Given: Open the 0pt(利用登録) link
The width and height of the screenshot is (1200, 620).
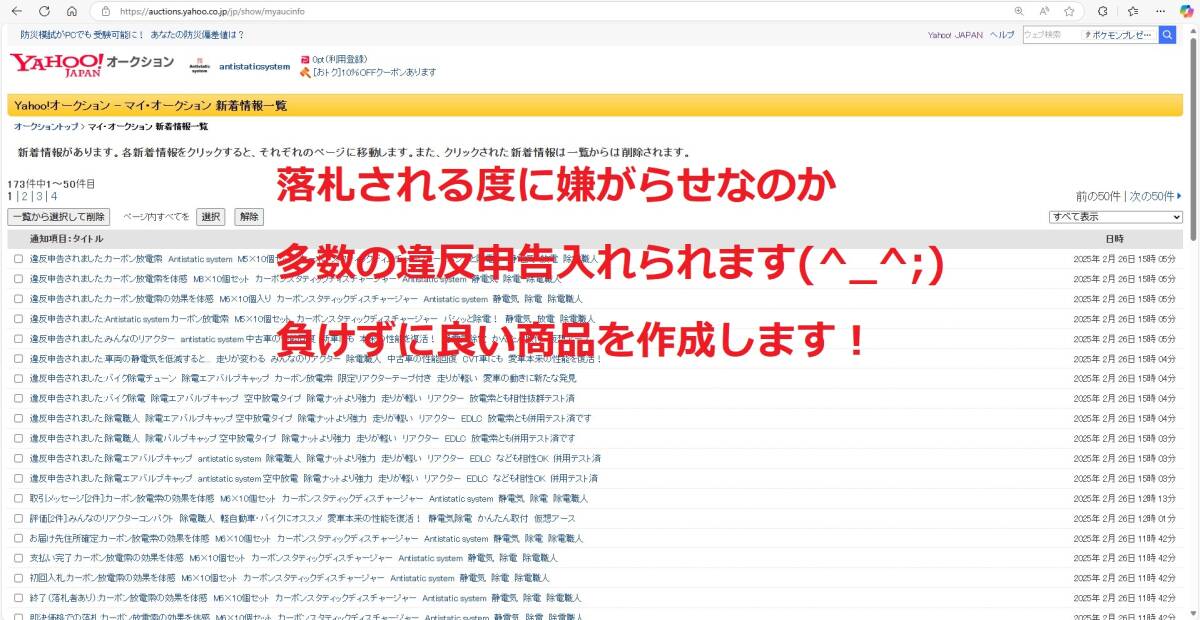Looking at the screenshot, I should click(340, 59).
